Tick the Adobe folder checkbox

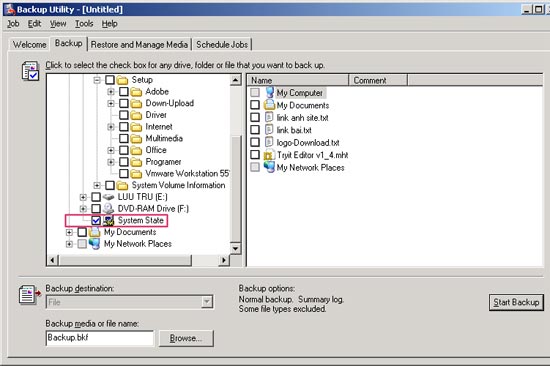[x=123, y=92]
